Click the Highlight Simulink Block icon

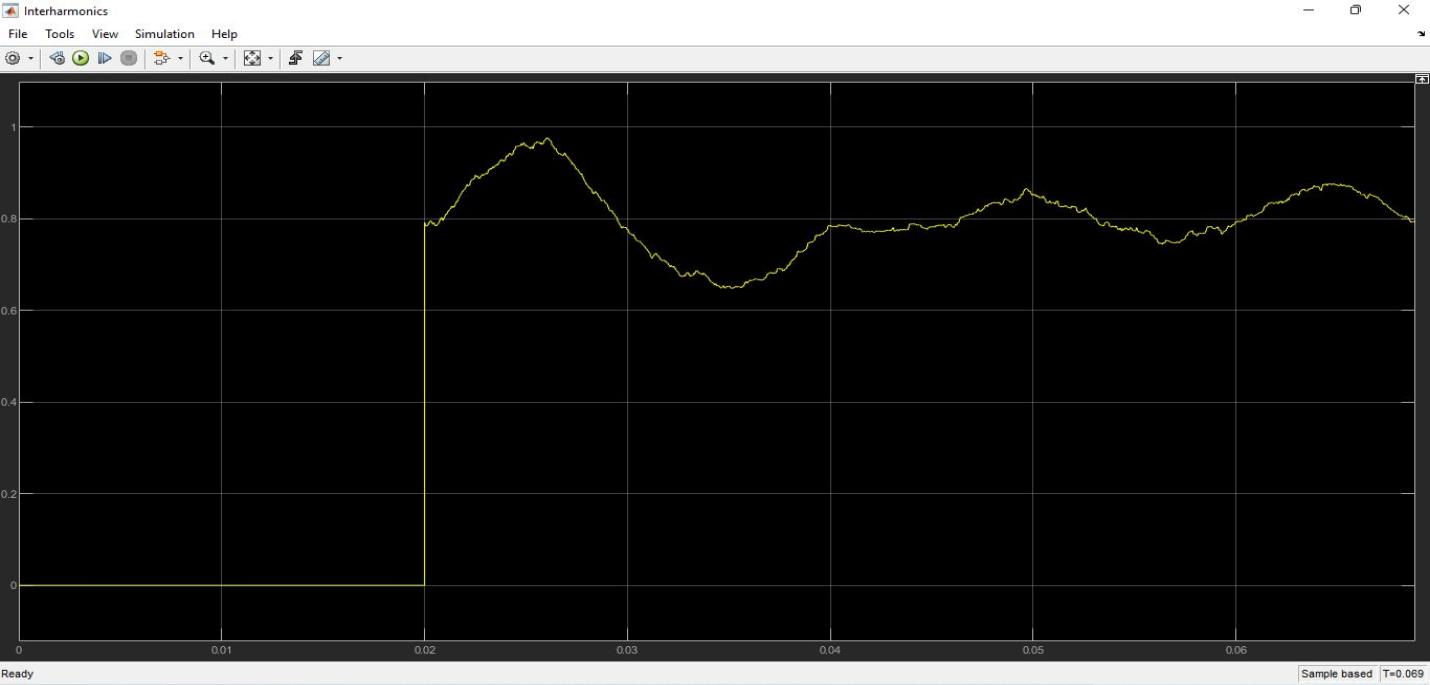(x=160, y=58)
